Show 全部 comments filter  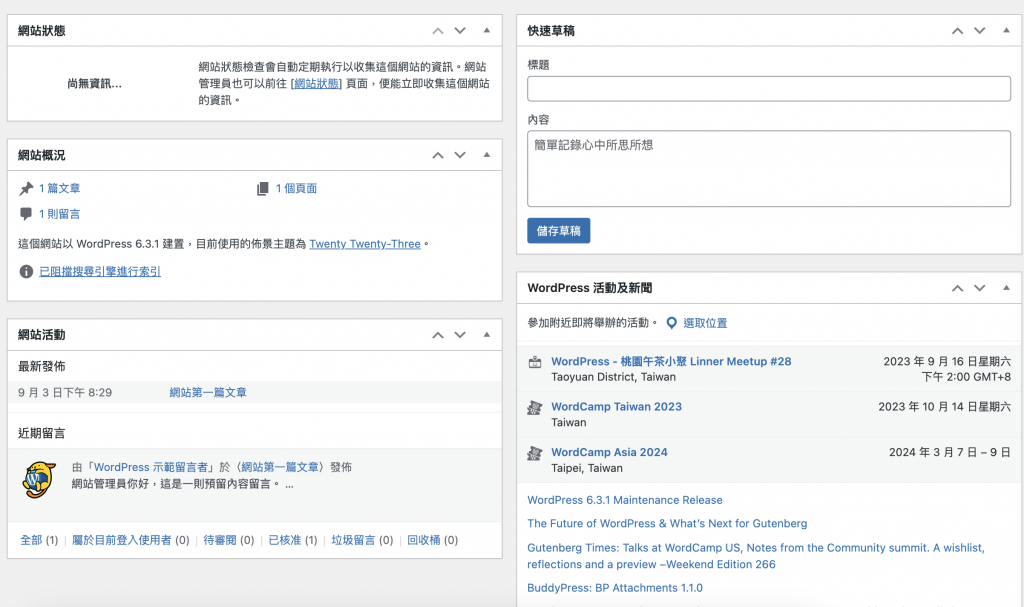pyautogui.click(x=31, y=540)
